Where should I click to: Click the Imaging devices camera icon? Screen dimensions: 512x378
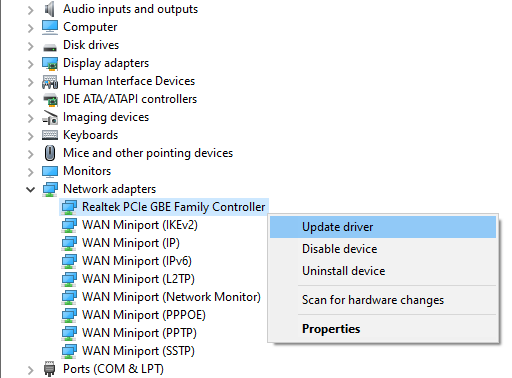(x=50, y=117)
